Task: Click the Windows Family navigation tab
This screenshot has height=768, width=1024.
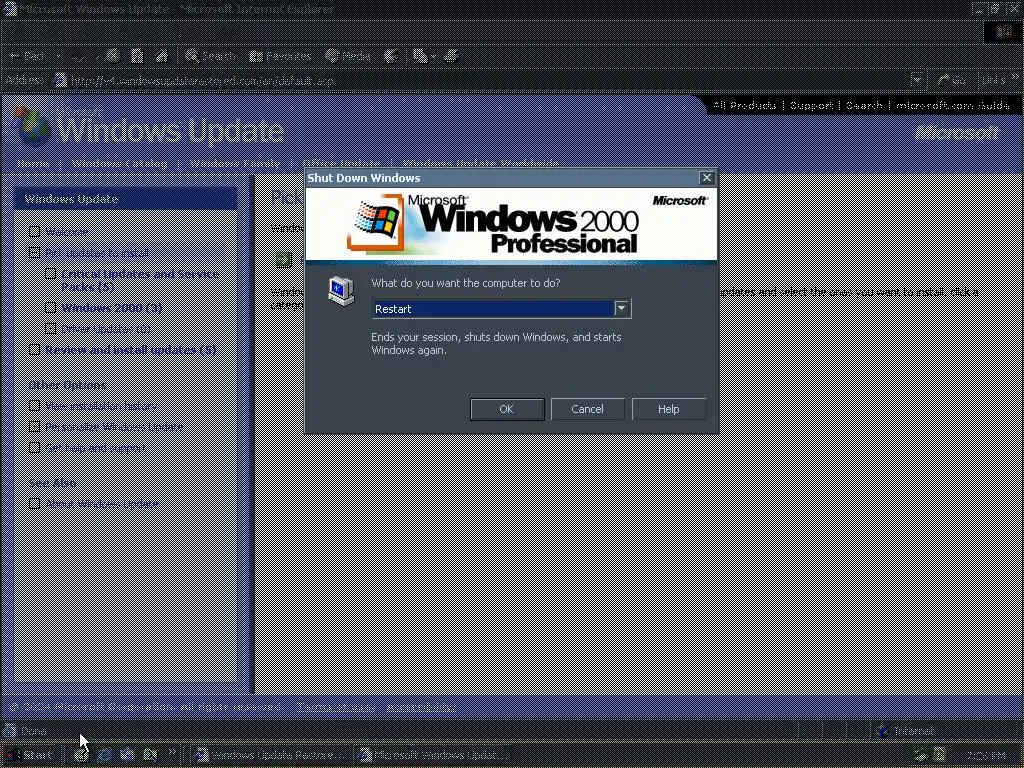Action: pos(235,163)
